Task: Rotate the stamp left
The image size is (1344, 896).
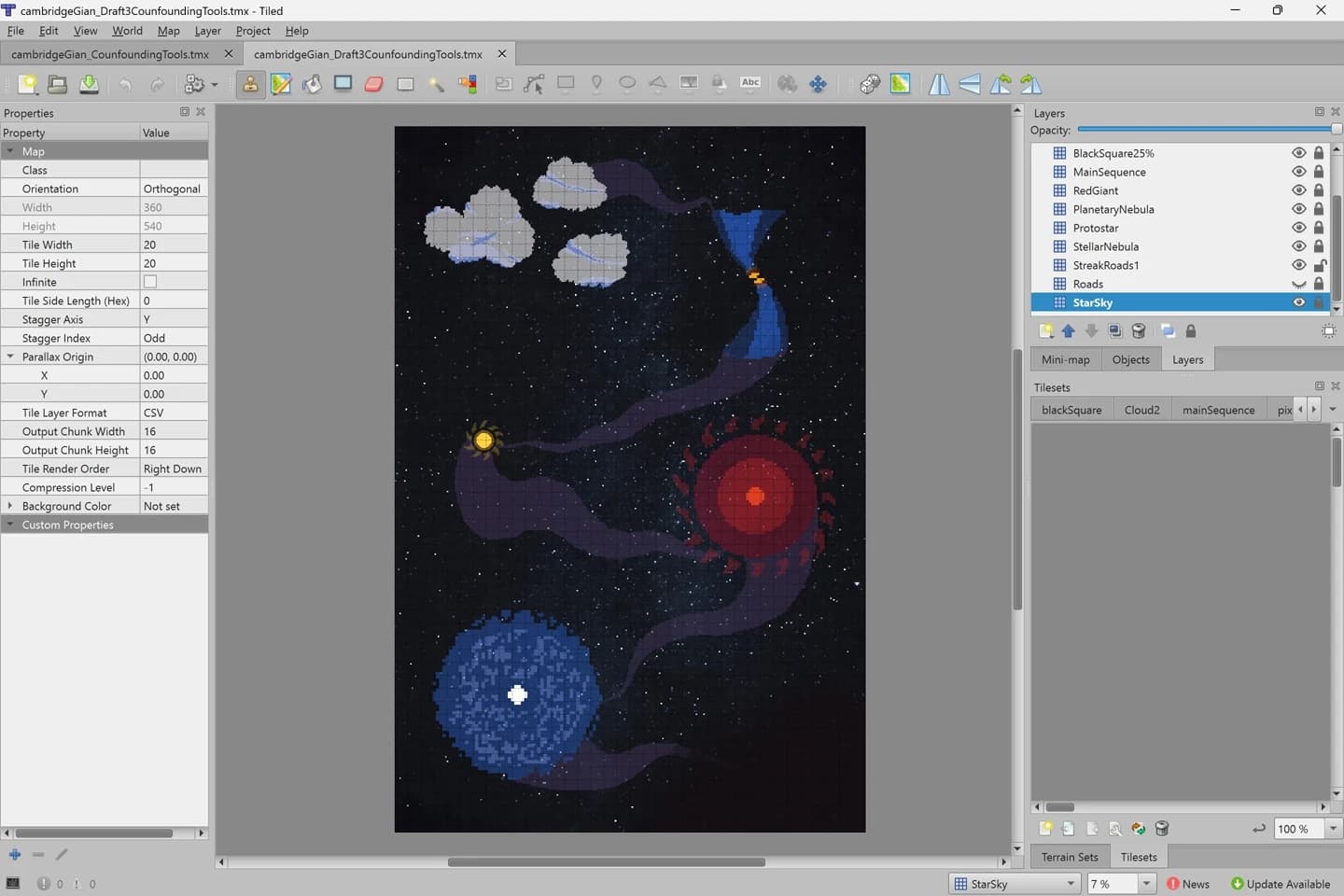Action: [1001, 84]
